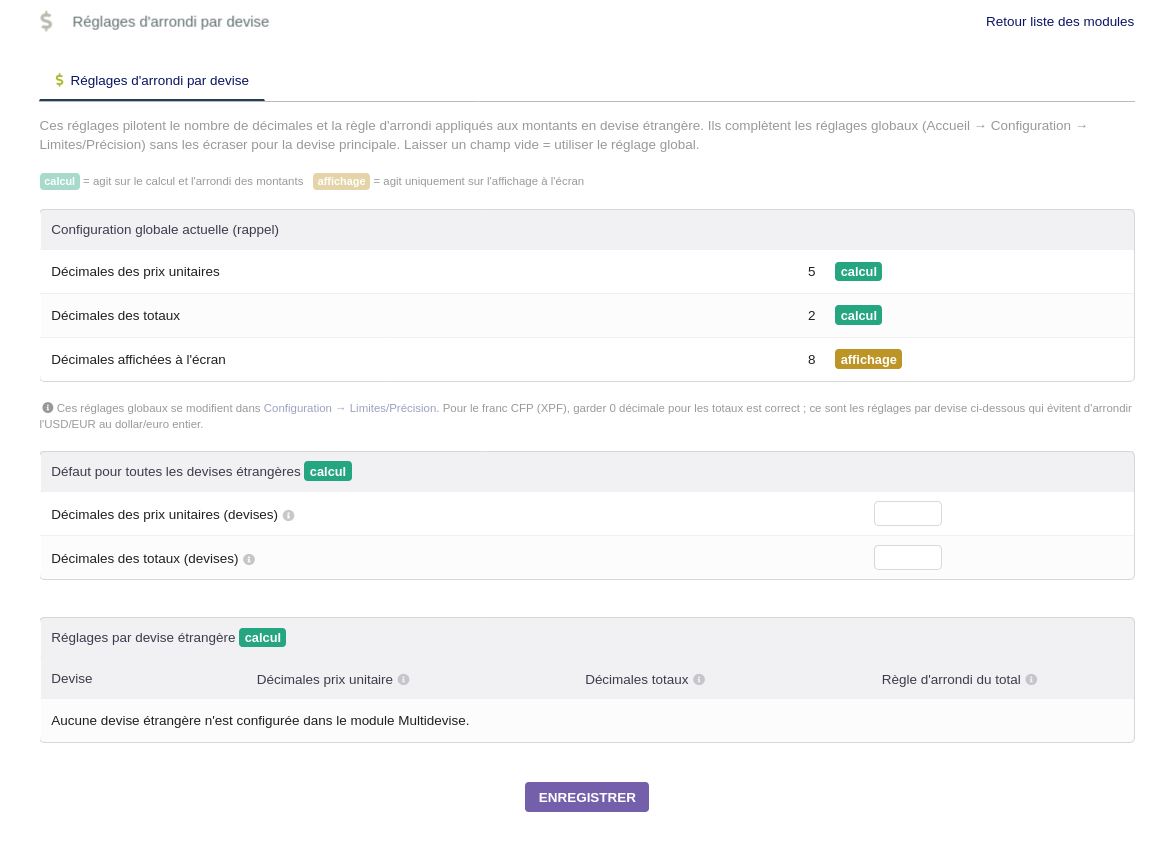Click the Décimales des totaux label in global config
This screenshot has width=1169, height=861.
pos(116,315)
